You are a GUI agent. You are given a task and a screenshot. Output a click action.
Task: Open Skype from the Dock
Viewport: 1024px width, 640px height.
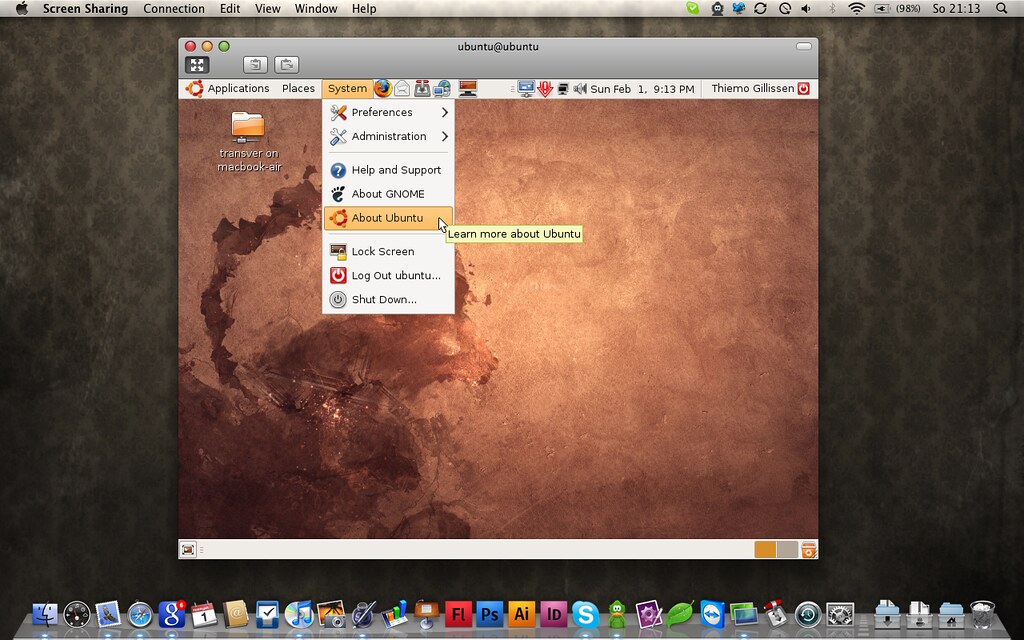(x=585, y=614)
